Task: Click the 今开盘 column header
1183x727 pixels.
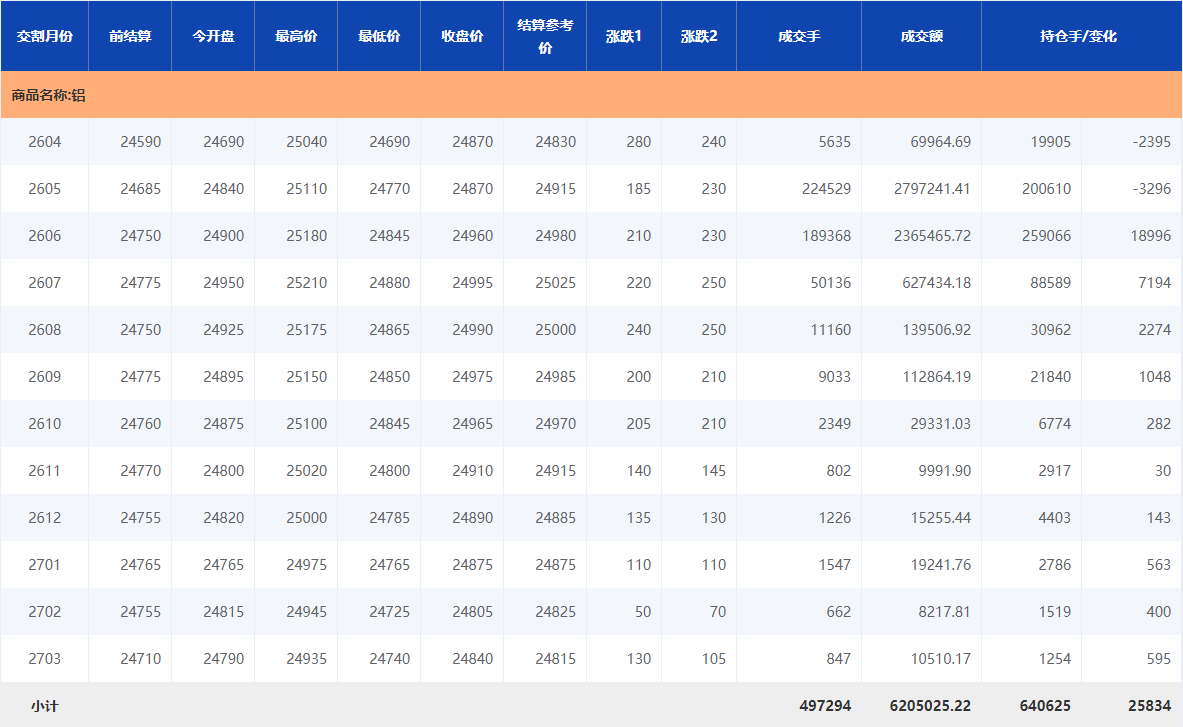Action: (213, 36)
